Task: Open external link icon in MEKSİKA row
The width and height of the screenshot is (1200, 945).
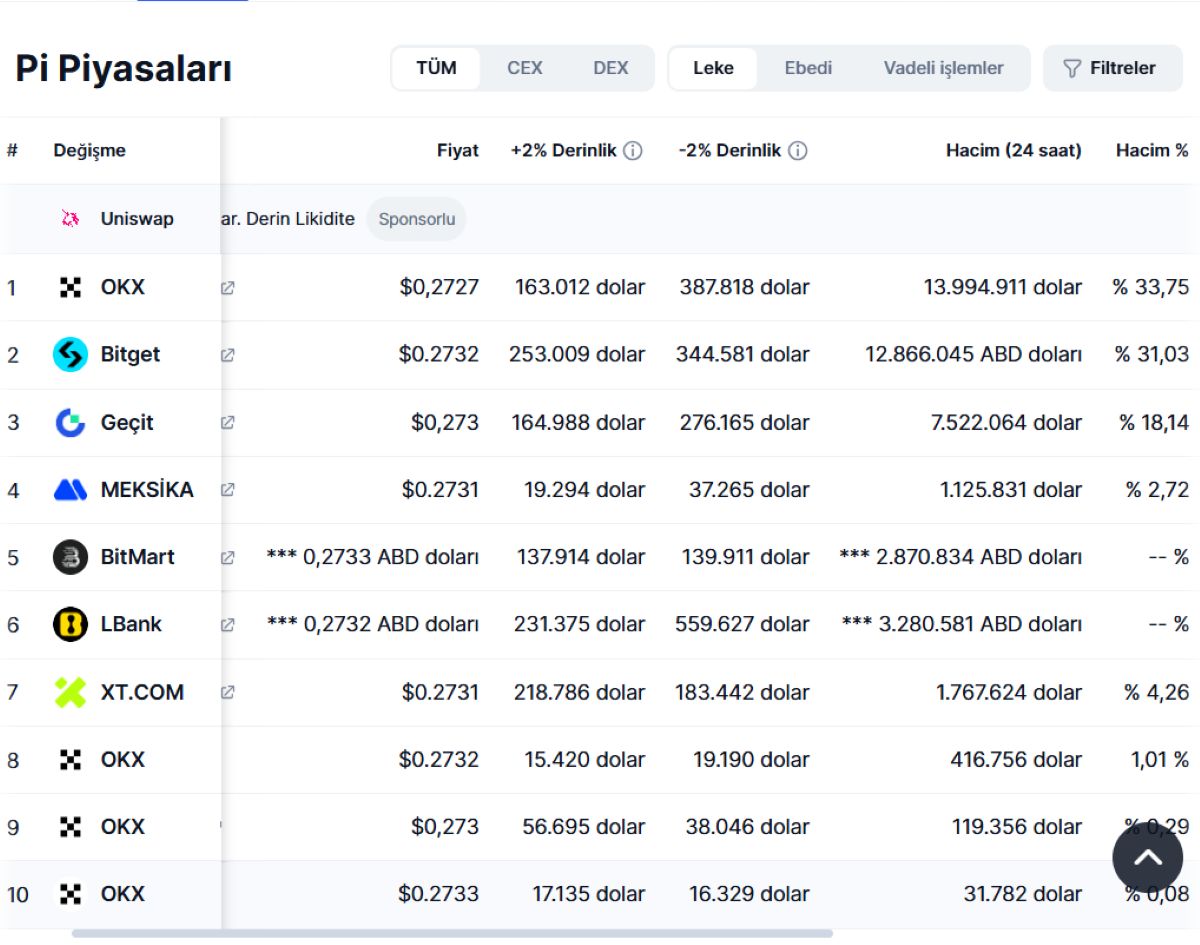Action: point(228,490)
